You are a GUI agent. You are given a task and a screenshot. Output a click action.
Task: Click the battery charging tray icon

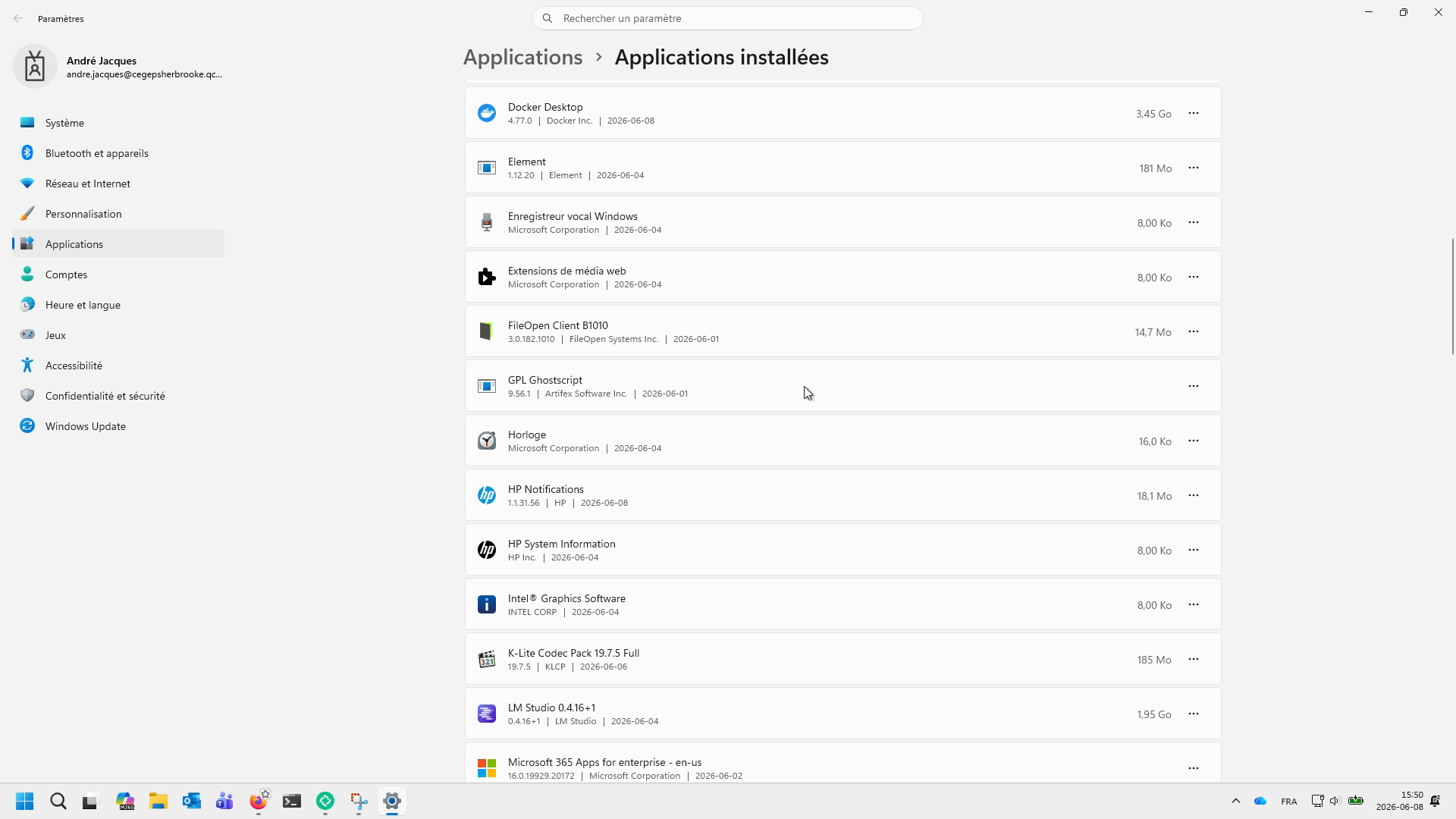[1356, 802]
